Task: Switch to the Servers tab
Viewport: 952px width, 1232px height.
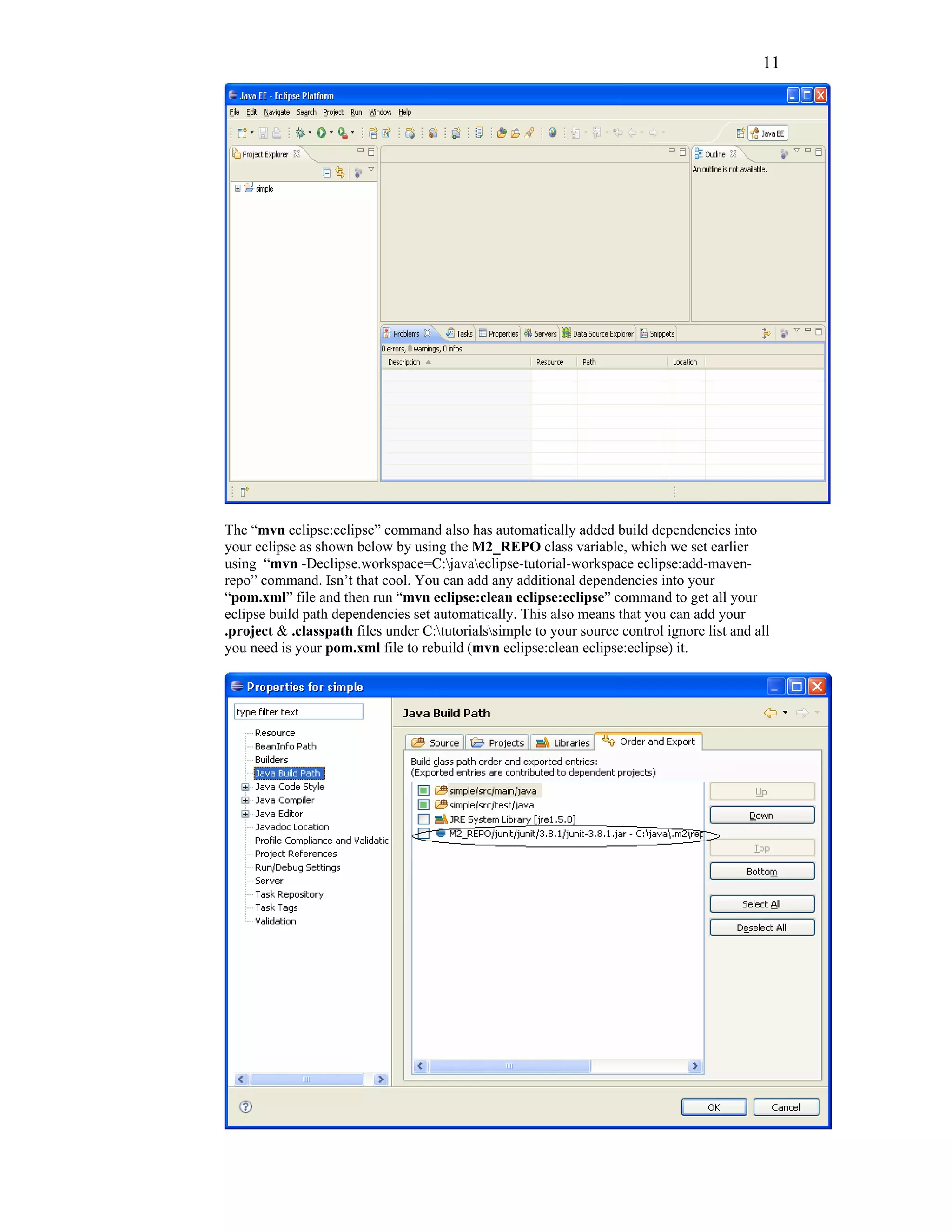Action: [540, 333]
